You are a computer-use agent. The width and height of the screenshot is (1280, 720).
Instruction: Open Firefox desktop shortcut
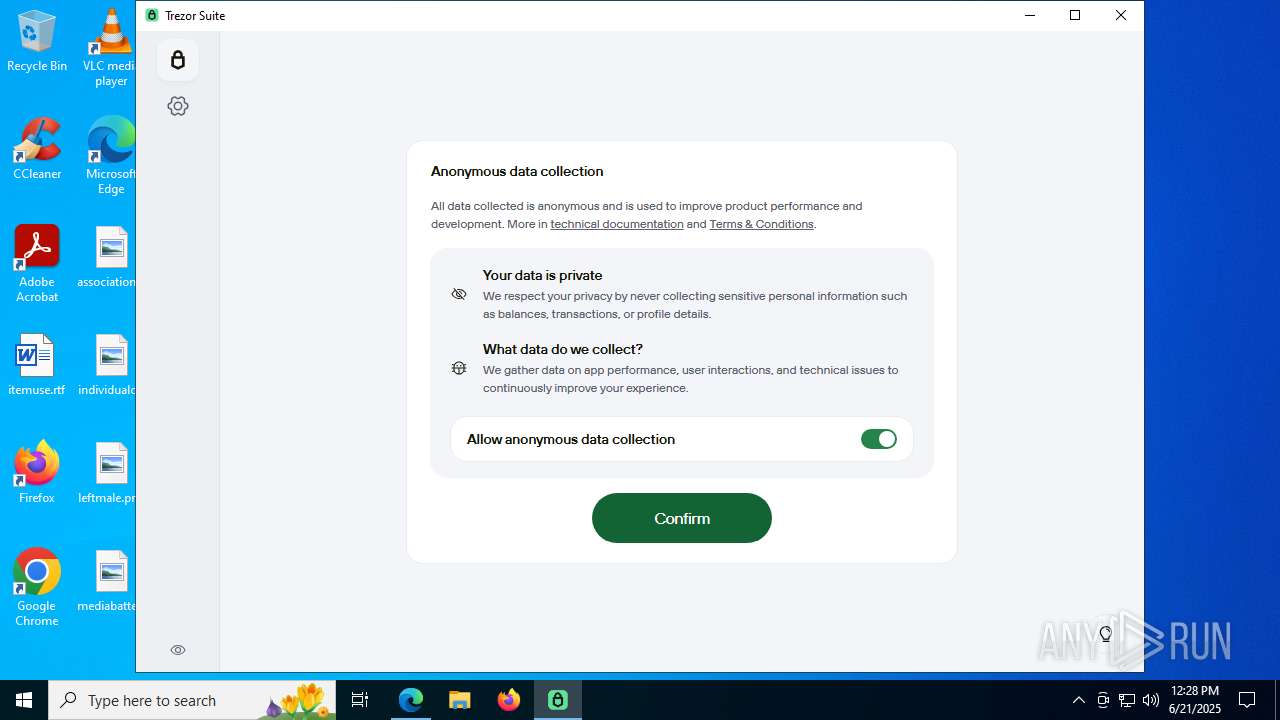tap(37, 473)
